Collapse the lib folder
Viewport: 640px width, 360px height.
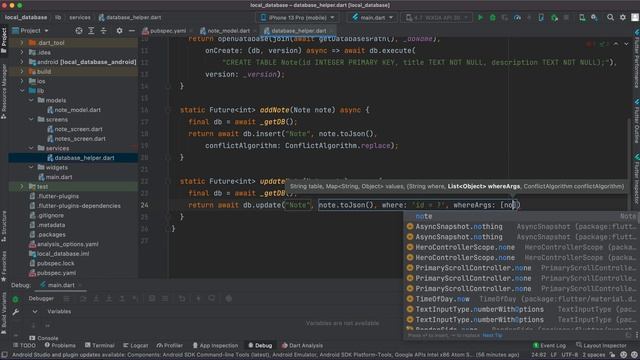[x=22, y=91]
